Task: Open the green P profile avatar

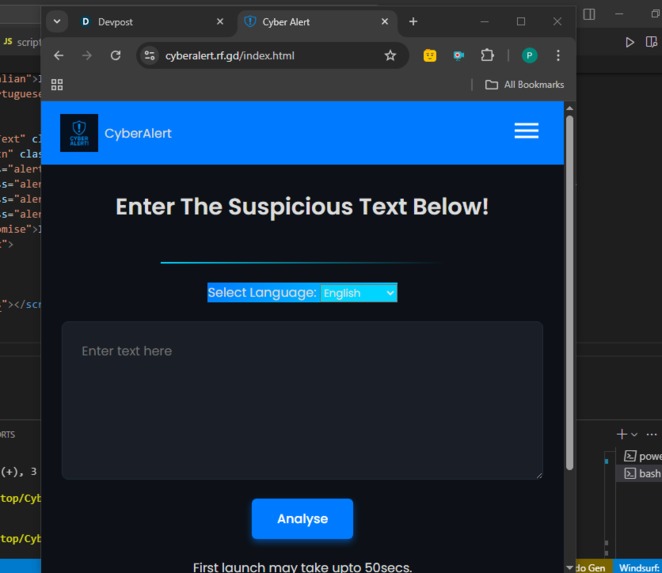Action: (x=529, y=55)
